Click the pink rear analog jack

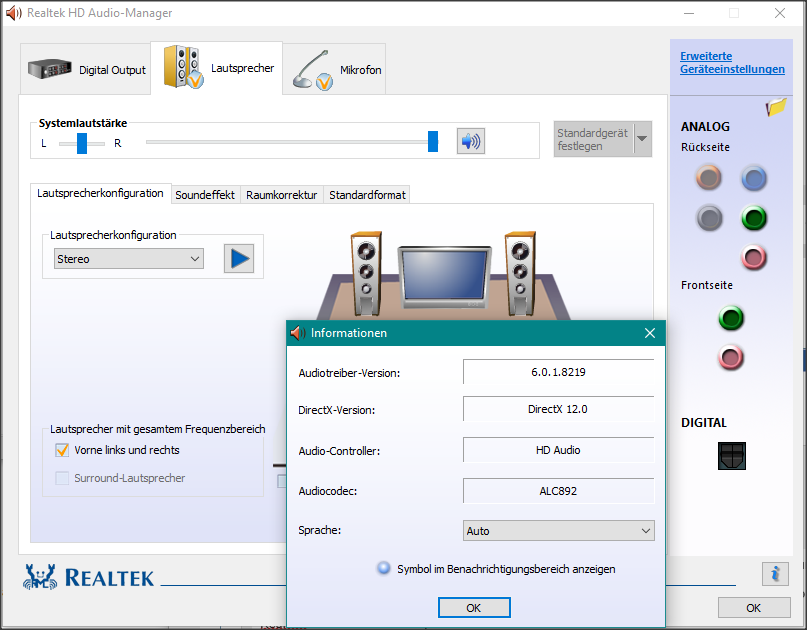[x=753, y=257]
